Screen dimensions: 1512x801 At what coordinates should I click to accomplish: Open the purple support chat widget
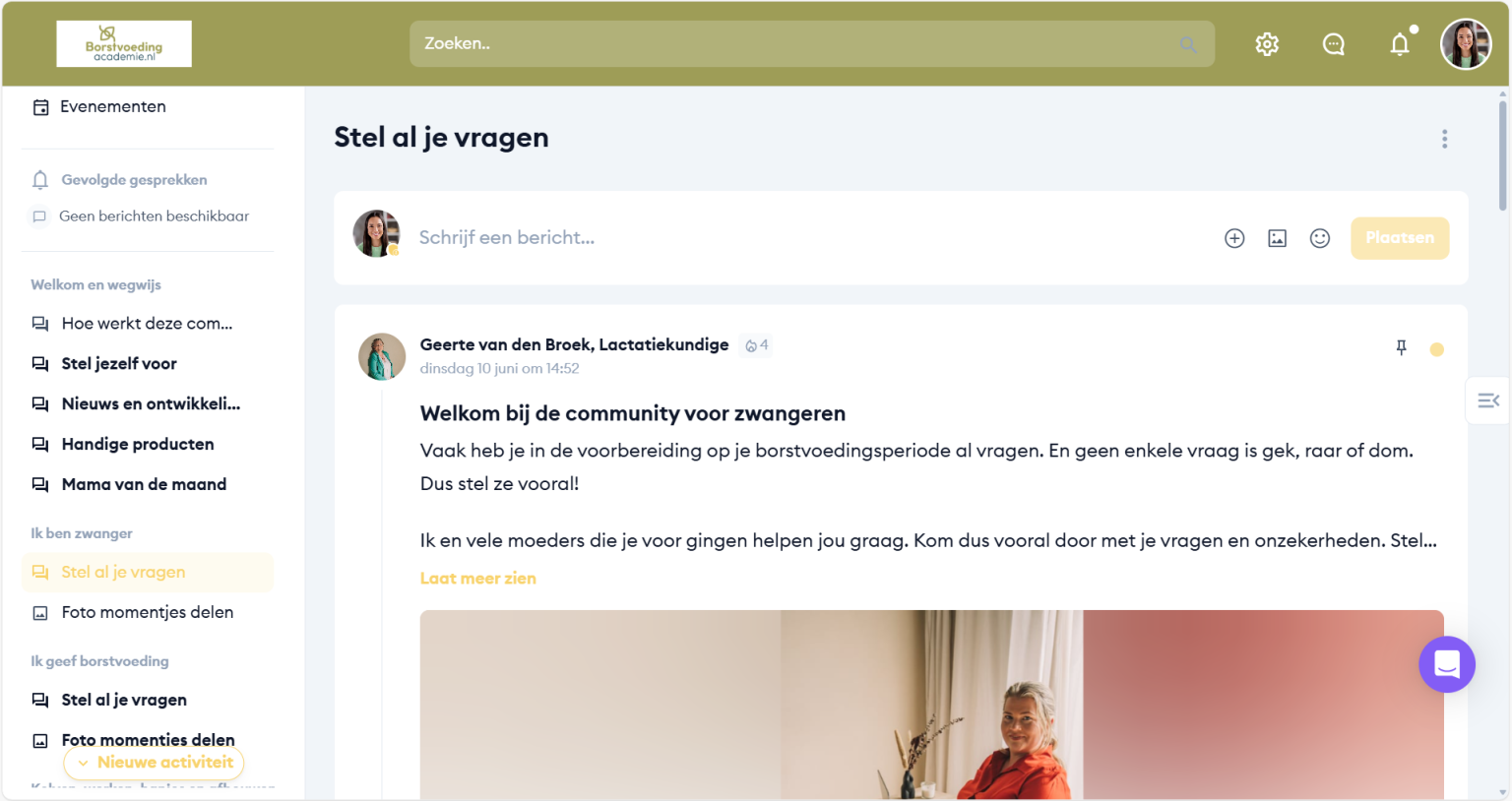pyautogui.click(x=1446, y=664)
